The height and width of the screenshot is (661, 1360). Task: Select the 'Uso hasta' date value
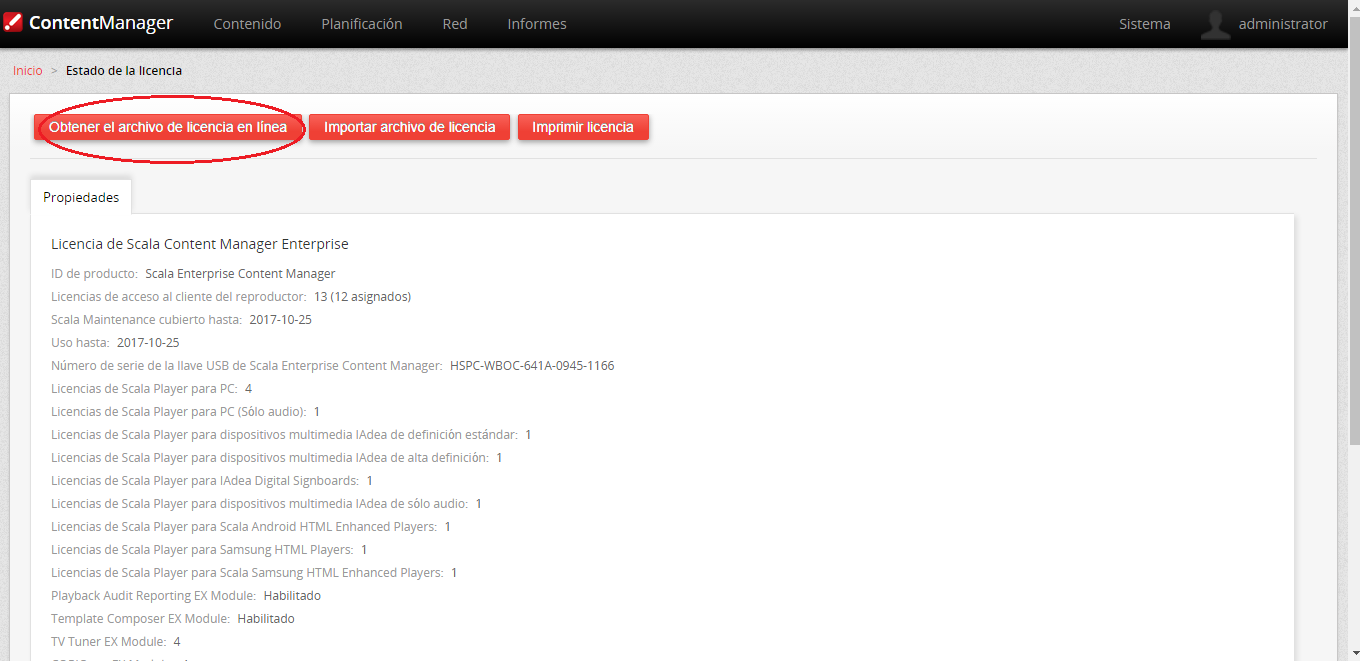pos(148,343)
